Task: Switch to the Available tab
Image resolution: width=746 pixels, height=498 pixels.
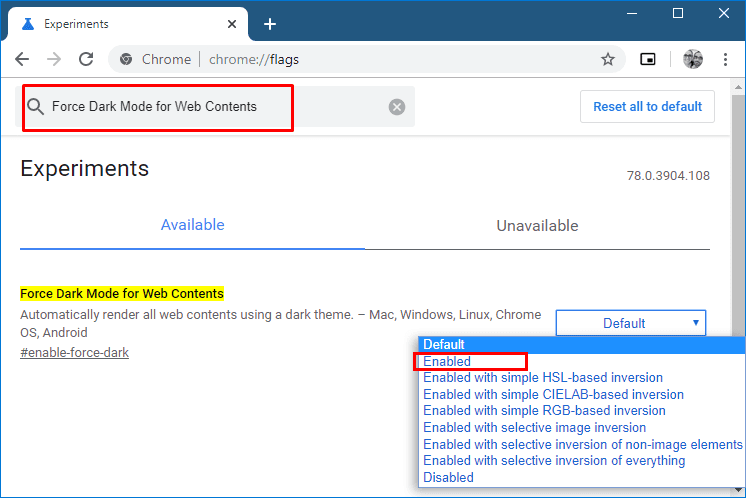Action: point(192,225)
